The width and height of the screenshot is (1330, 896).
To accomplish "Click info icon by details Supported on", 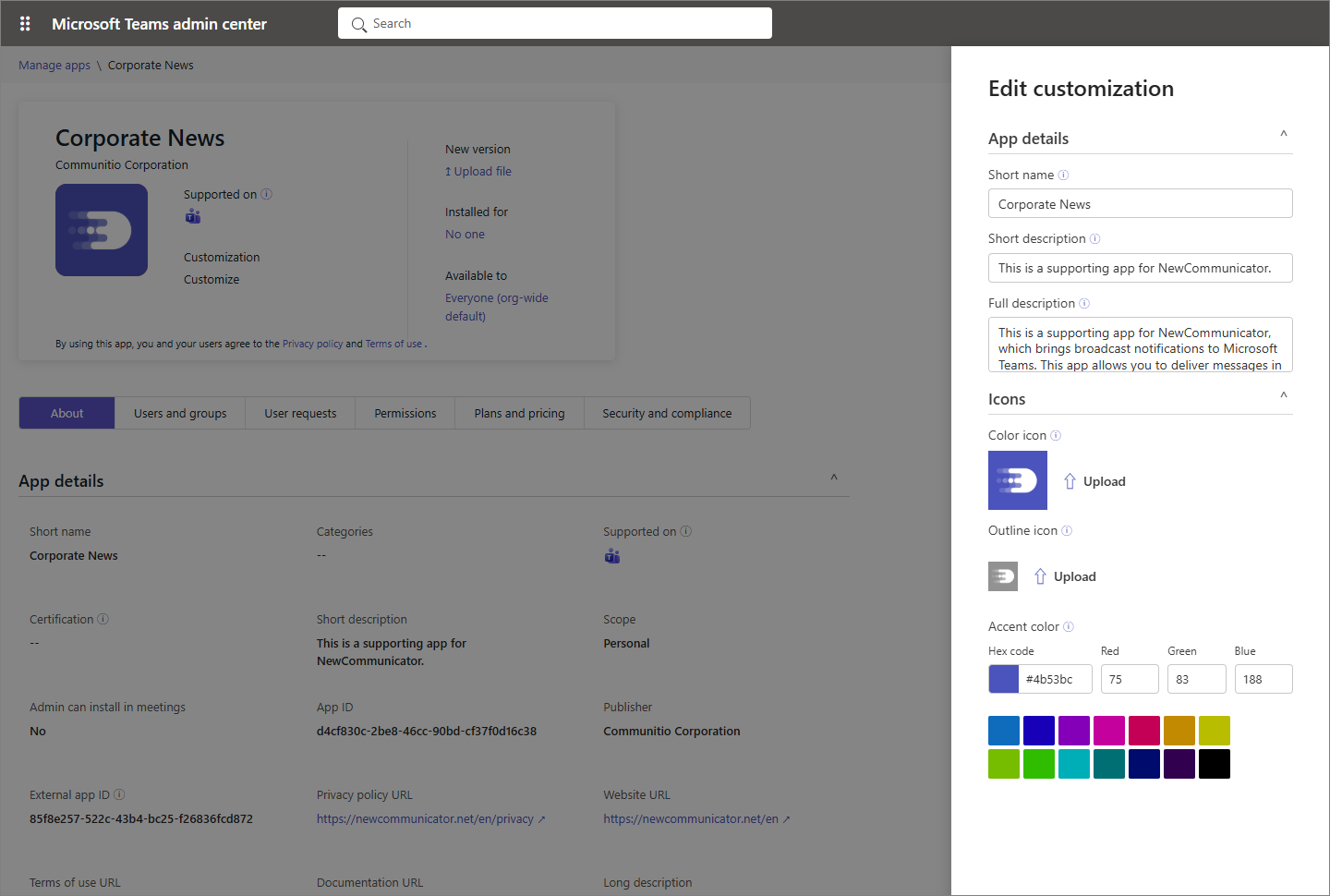I will click(x=686, y=531).
